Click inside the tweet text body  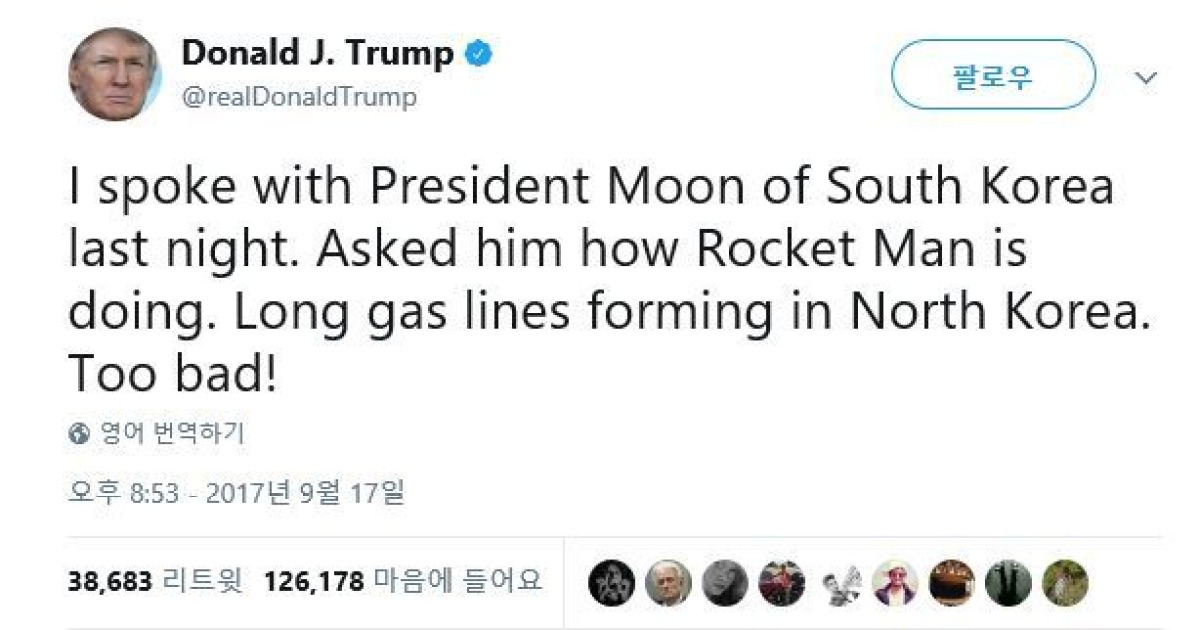coord(590,270)
